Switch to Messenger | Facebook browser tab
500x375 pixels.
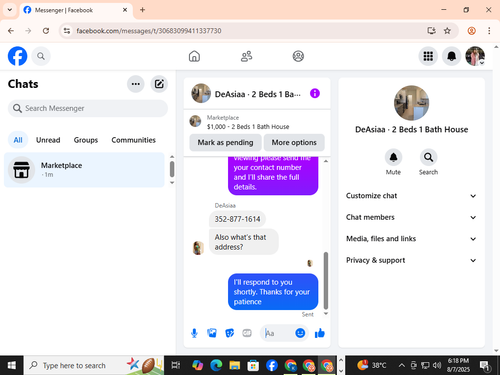[76, 10]
